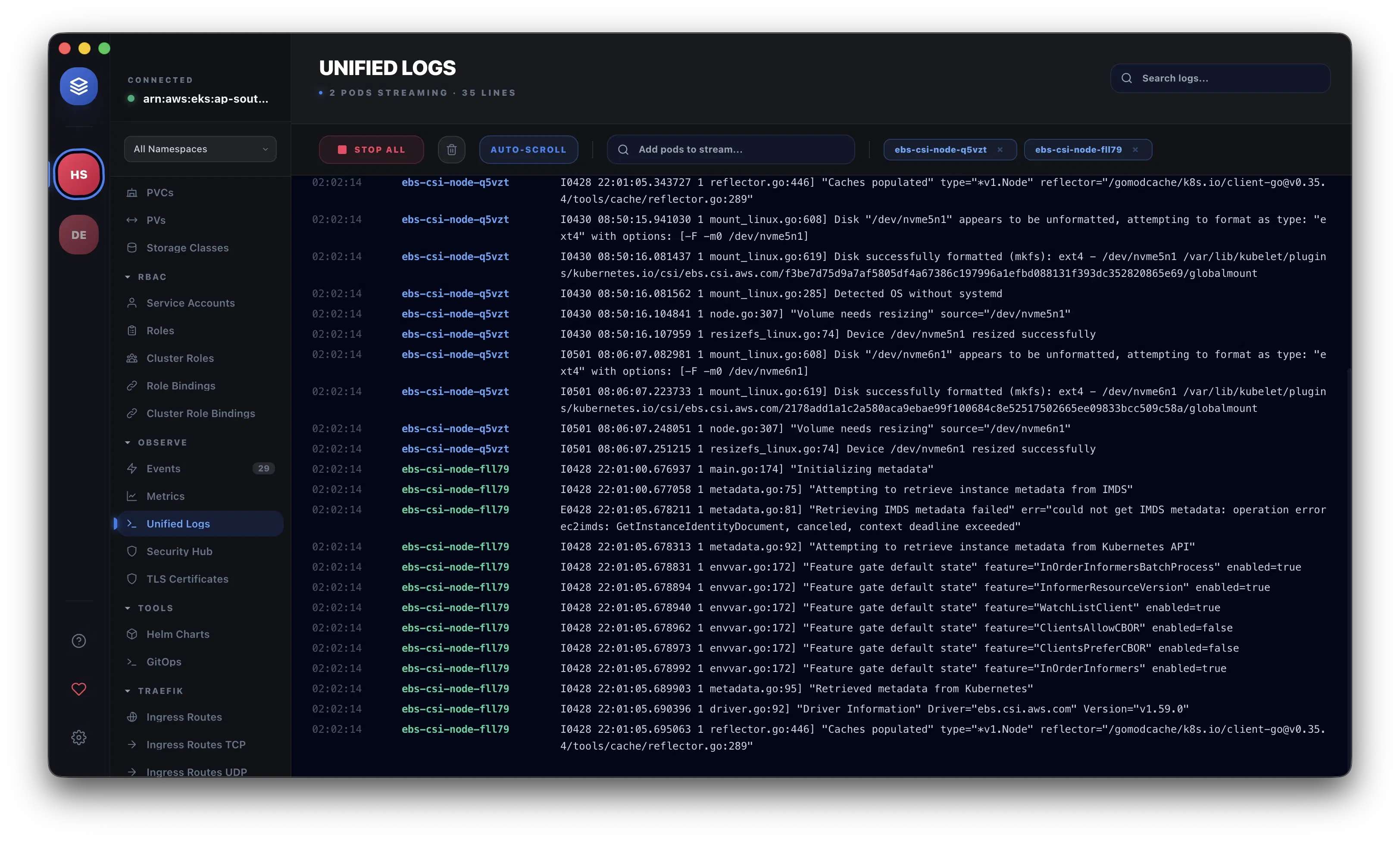Image resolution: width=1400 pixels, height=841 pixels.
Task: Click the Storage Classes cylinder icon
Action: (132, 248)
